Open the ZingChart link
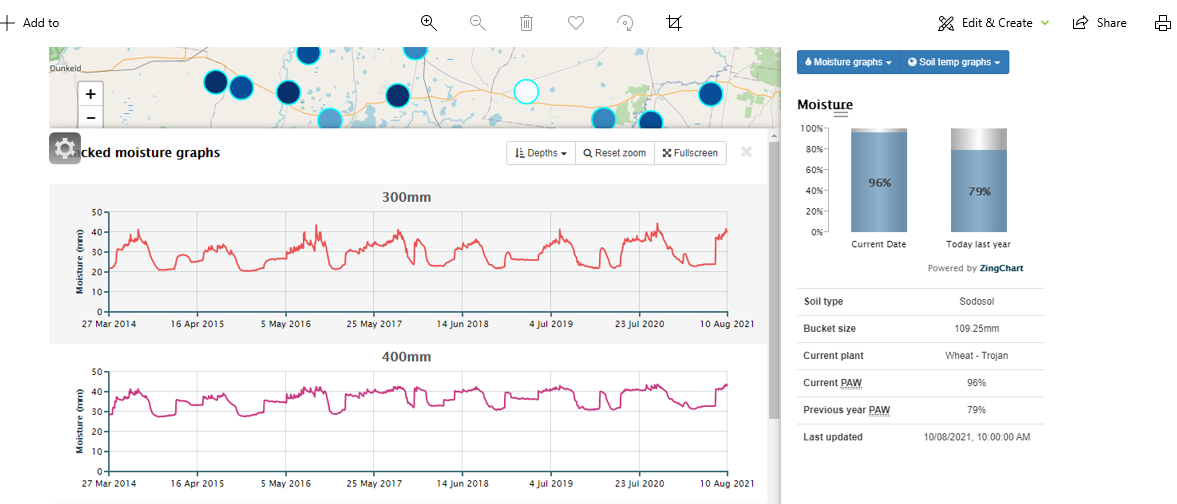This screenshot has width=1177, height=504. 1001,268
